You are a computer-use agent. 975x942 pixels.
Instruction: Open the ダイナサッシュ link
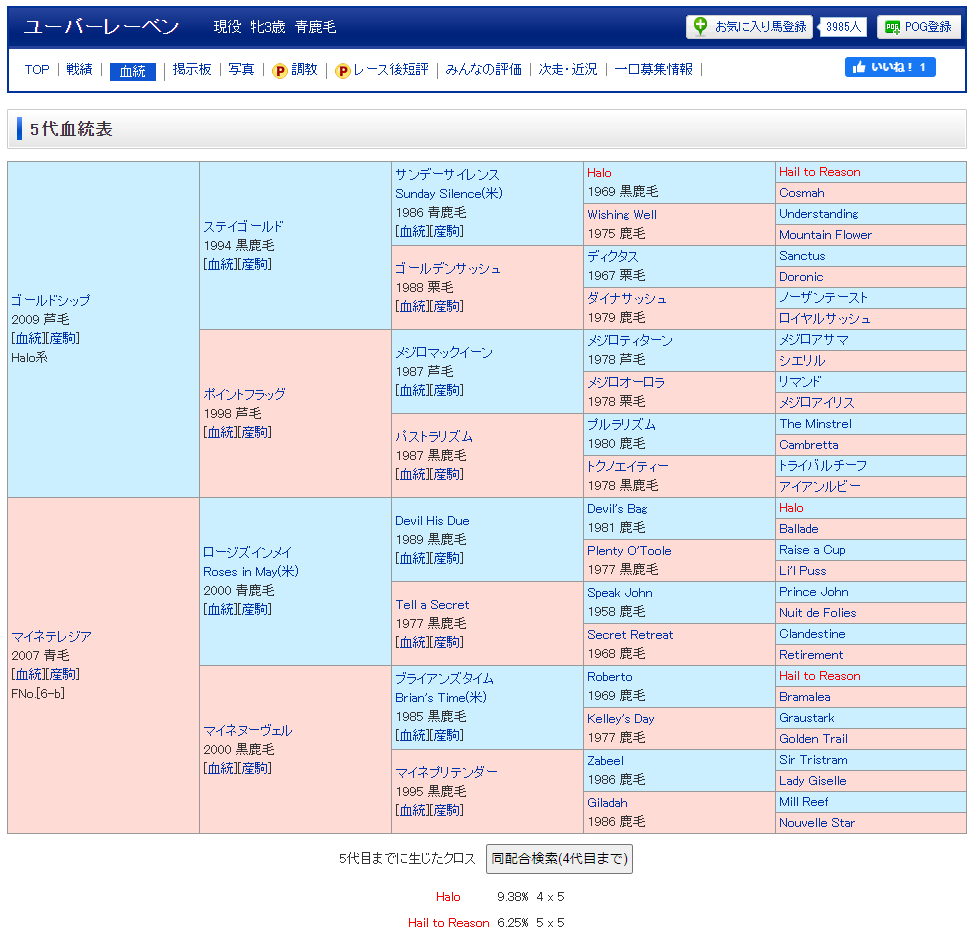(627, 298)
